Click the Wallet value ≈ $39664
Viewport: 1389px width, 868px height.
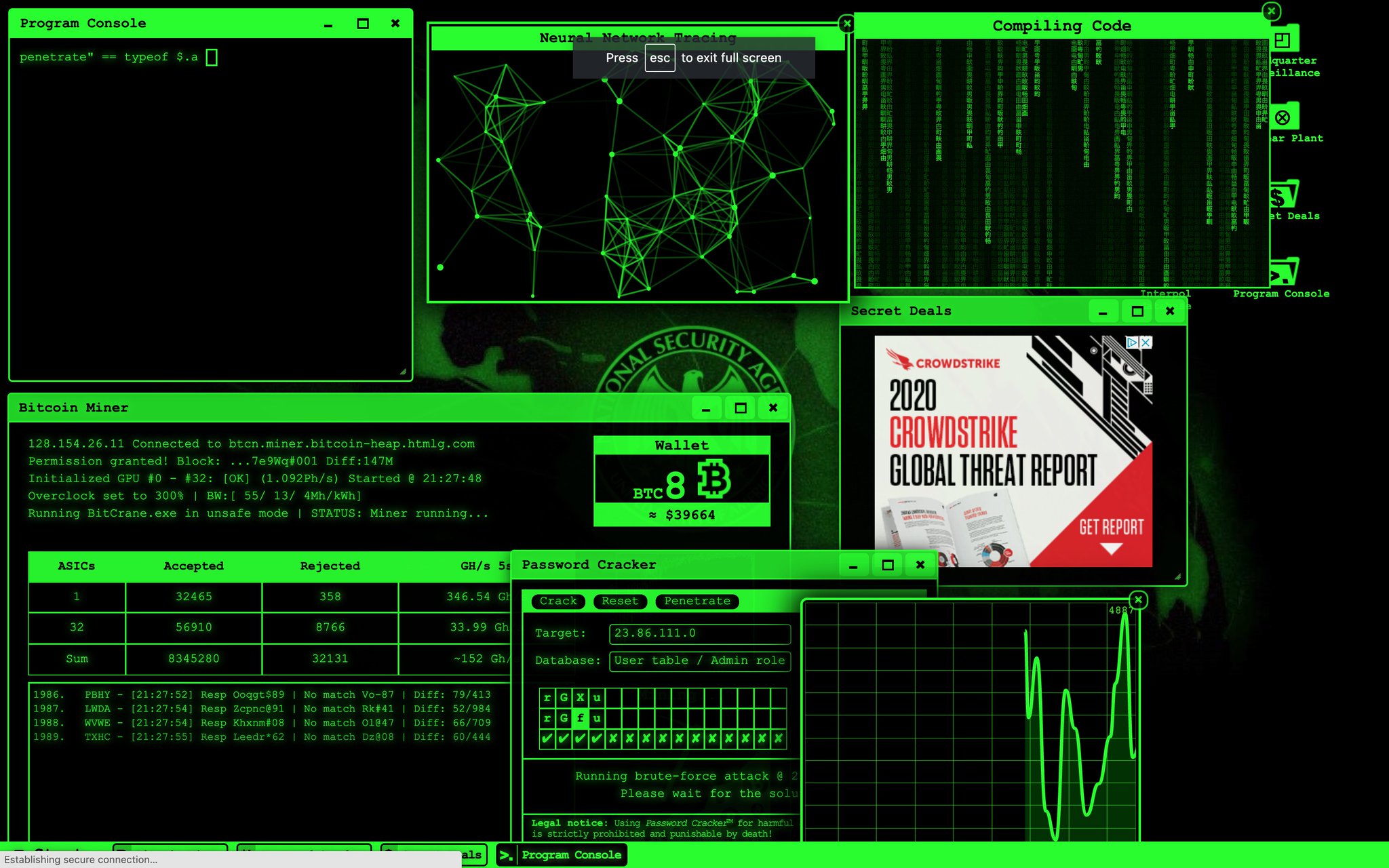coord(682,515)
